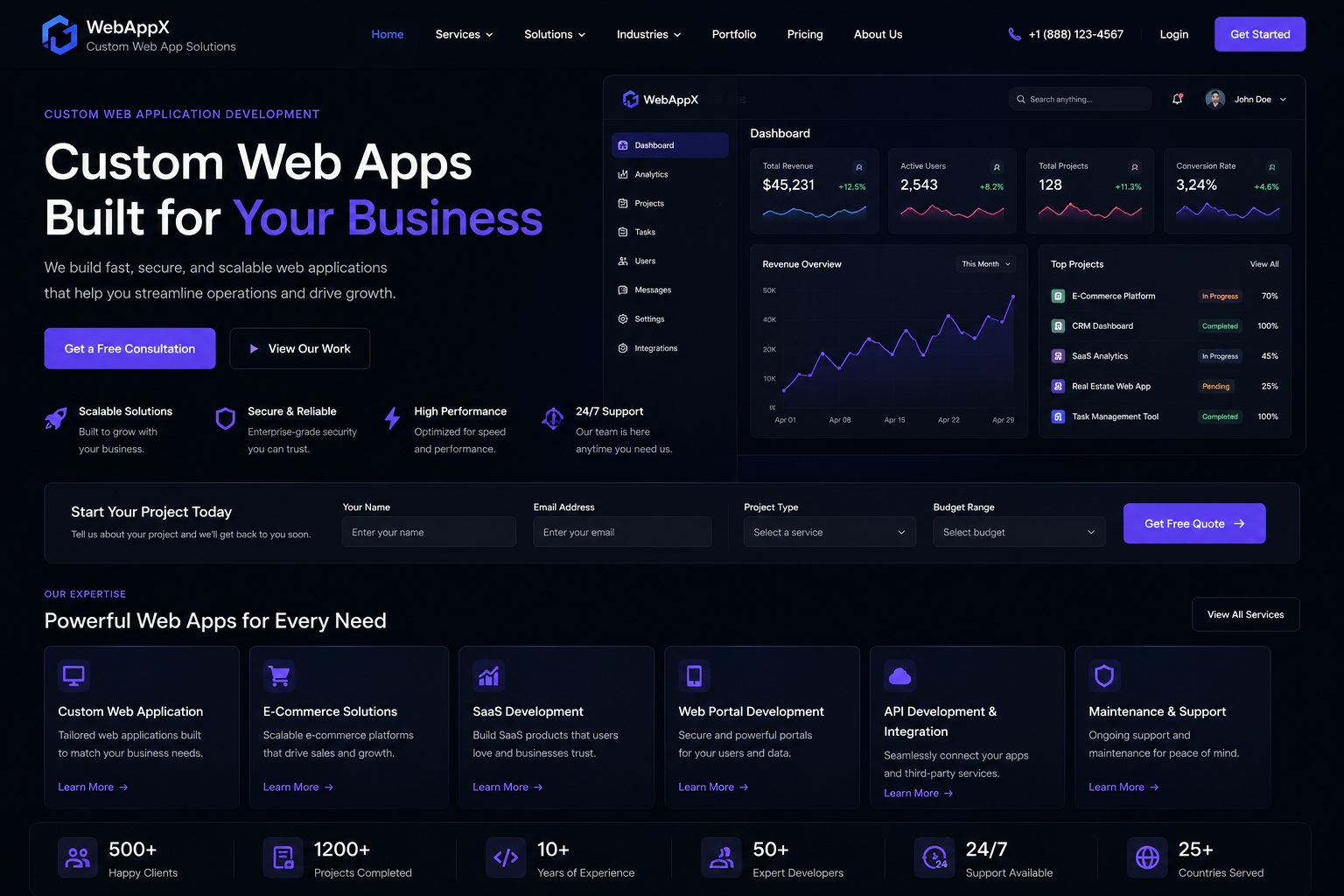
Task: Click the search magnifier icon in the dashboard
Action: pyautogui.click(x=1020, y=99)
